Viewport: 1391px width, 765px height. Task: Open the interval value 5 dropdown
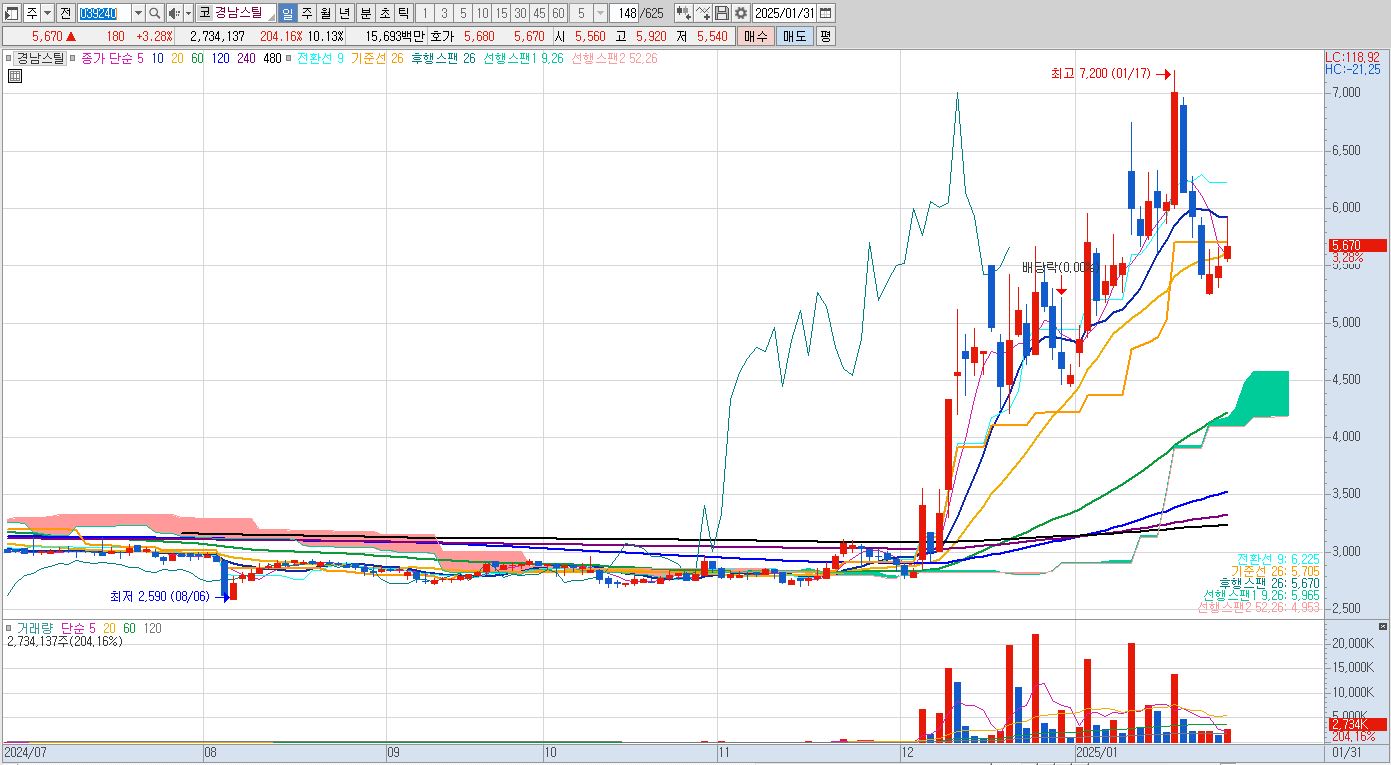[600, 13]
